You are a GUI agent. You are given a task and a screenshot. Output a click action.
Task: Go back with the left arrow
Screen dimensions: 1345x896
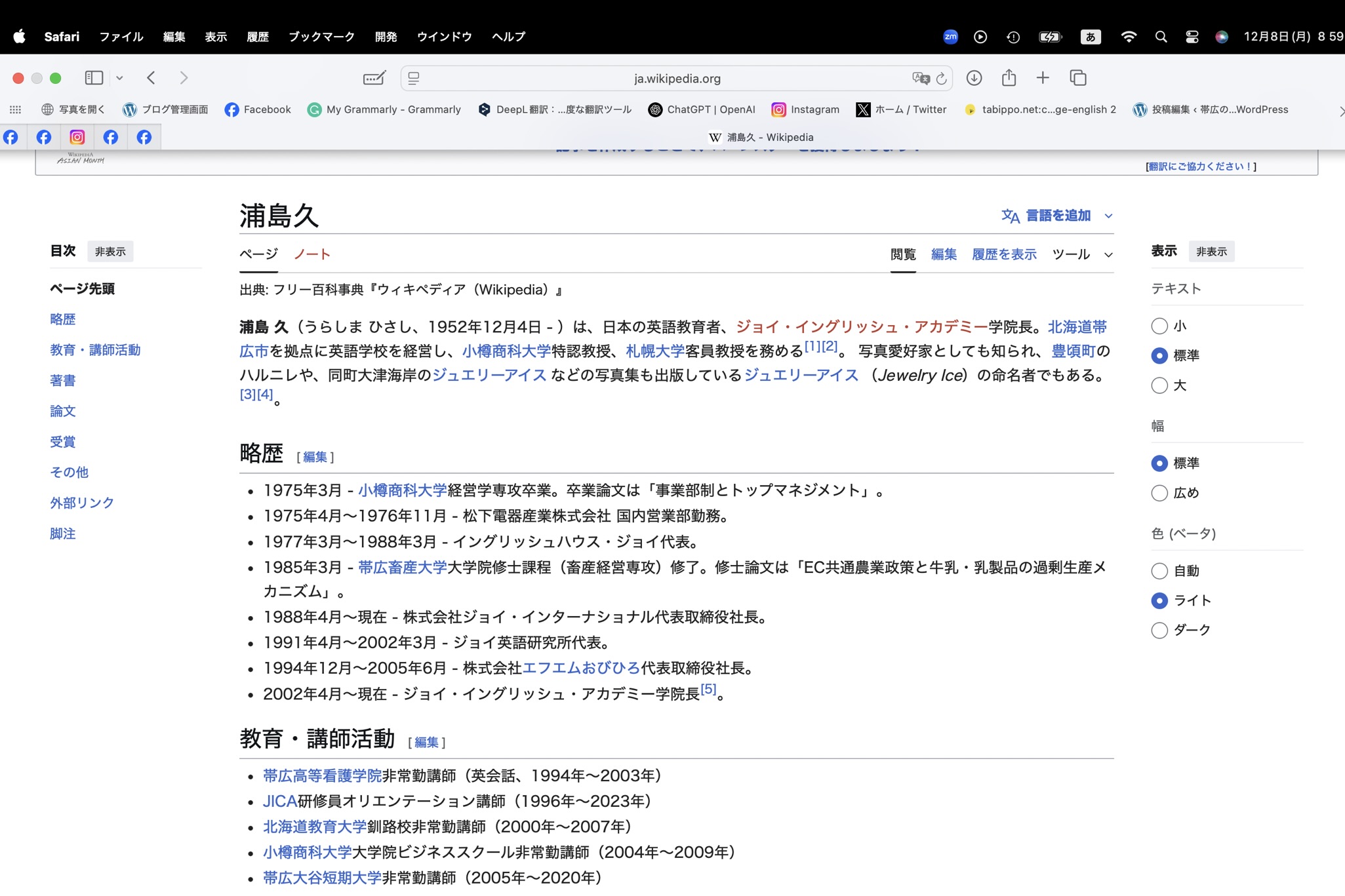[x=151, y=78]
